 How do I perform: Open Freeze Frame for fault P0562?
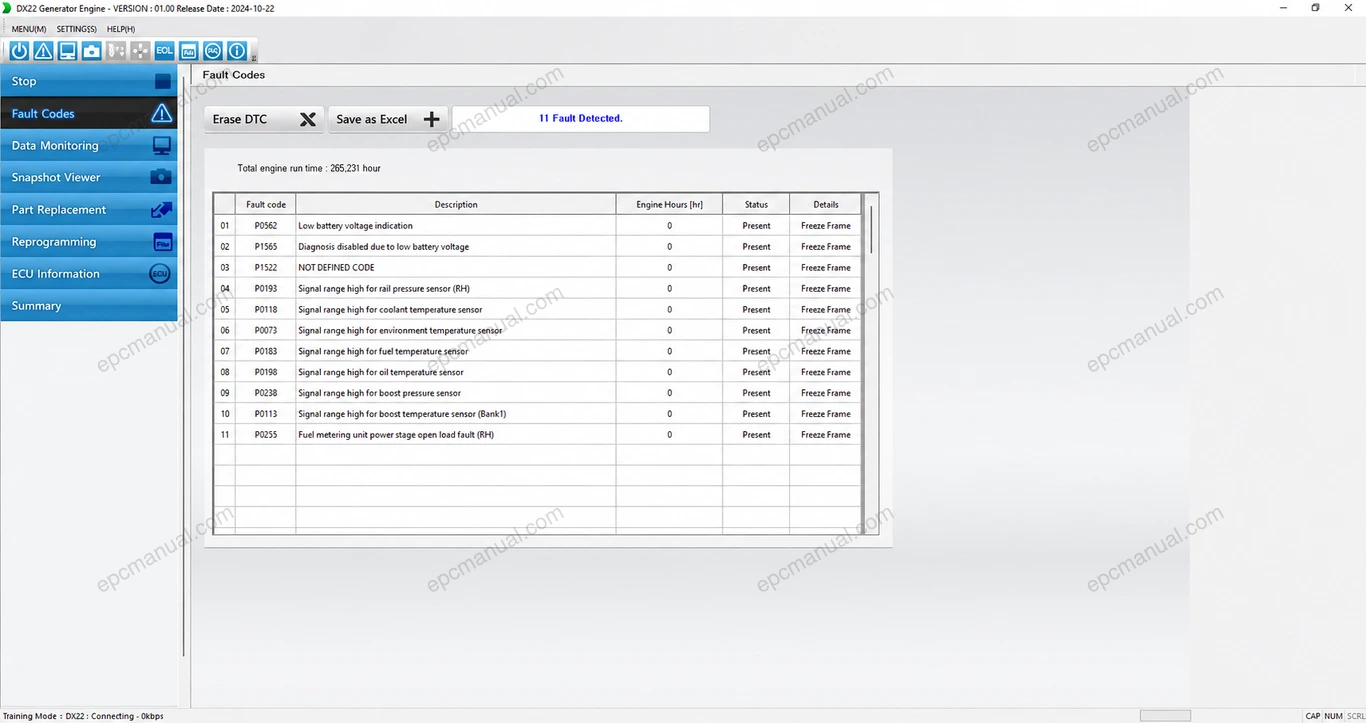[826, 226]
